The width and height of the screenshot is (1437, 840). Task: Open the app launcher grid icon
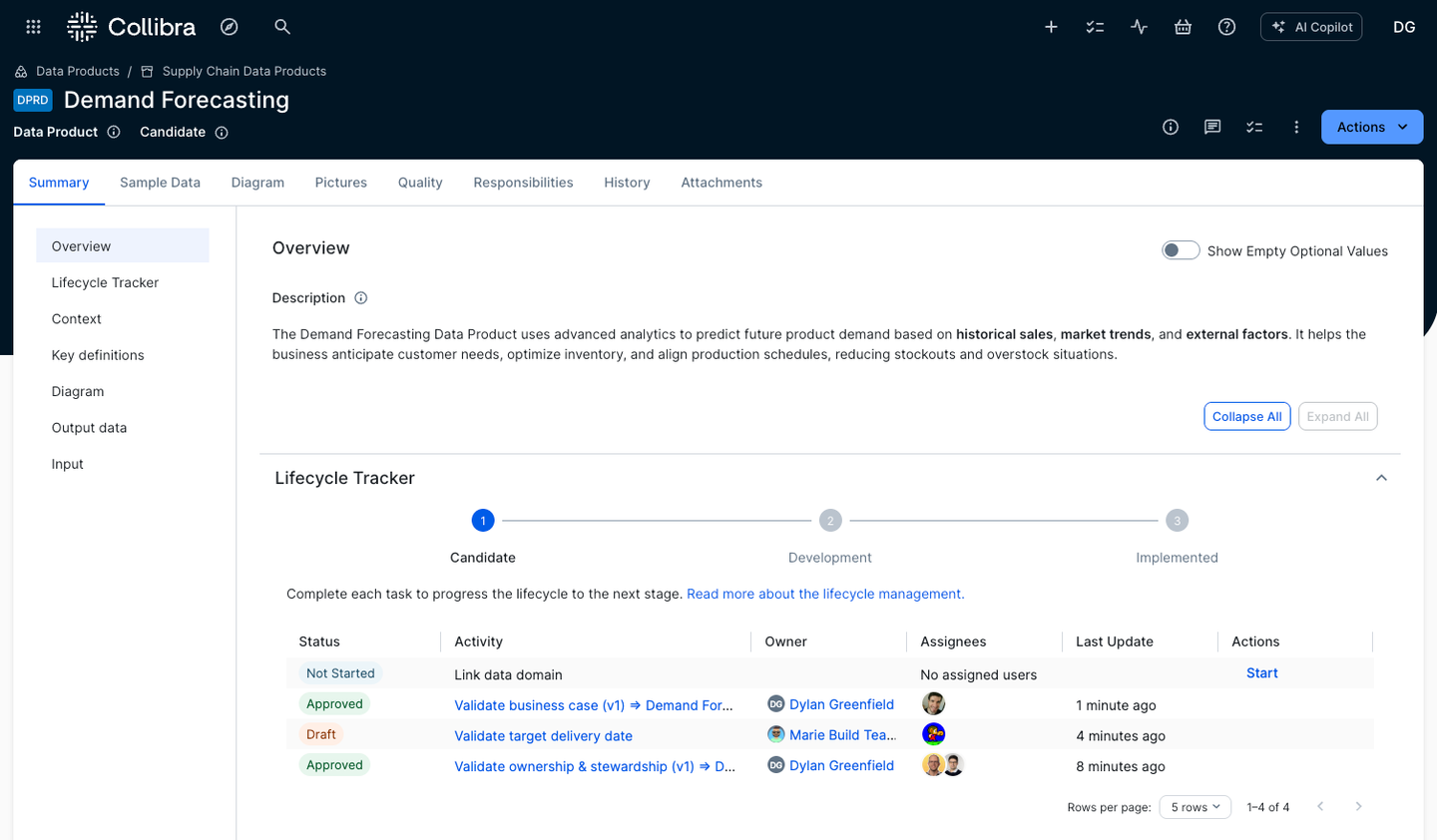(33, 27)
